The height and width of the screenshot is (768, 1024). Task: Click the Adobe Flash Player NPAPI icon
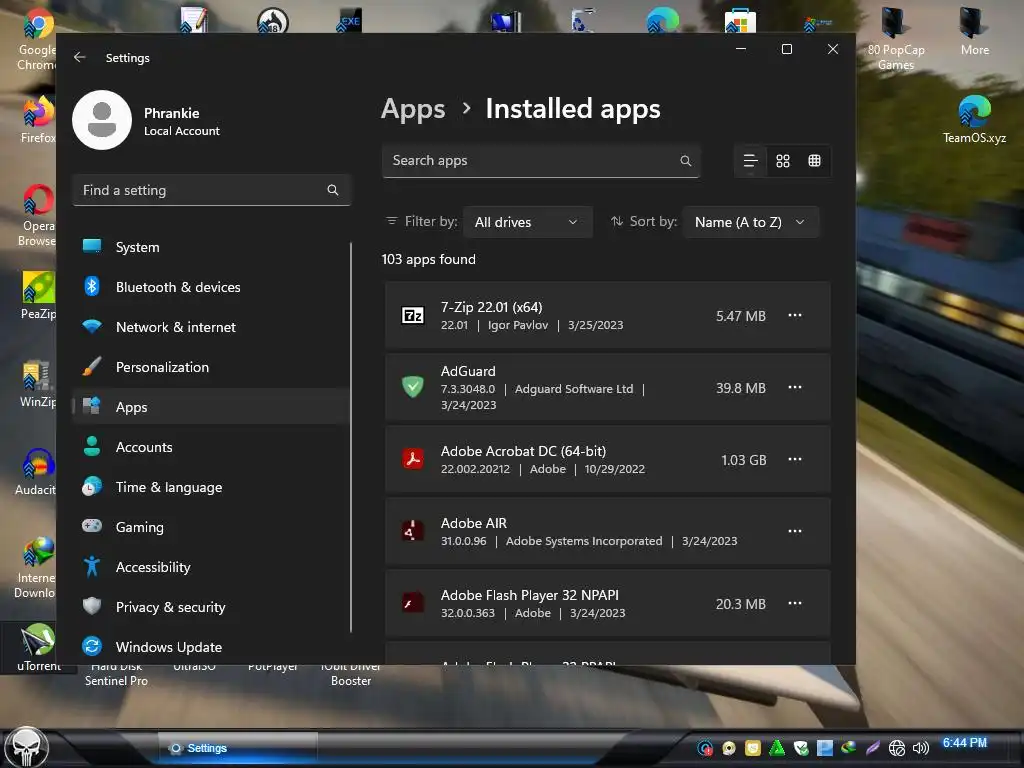412,603
